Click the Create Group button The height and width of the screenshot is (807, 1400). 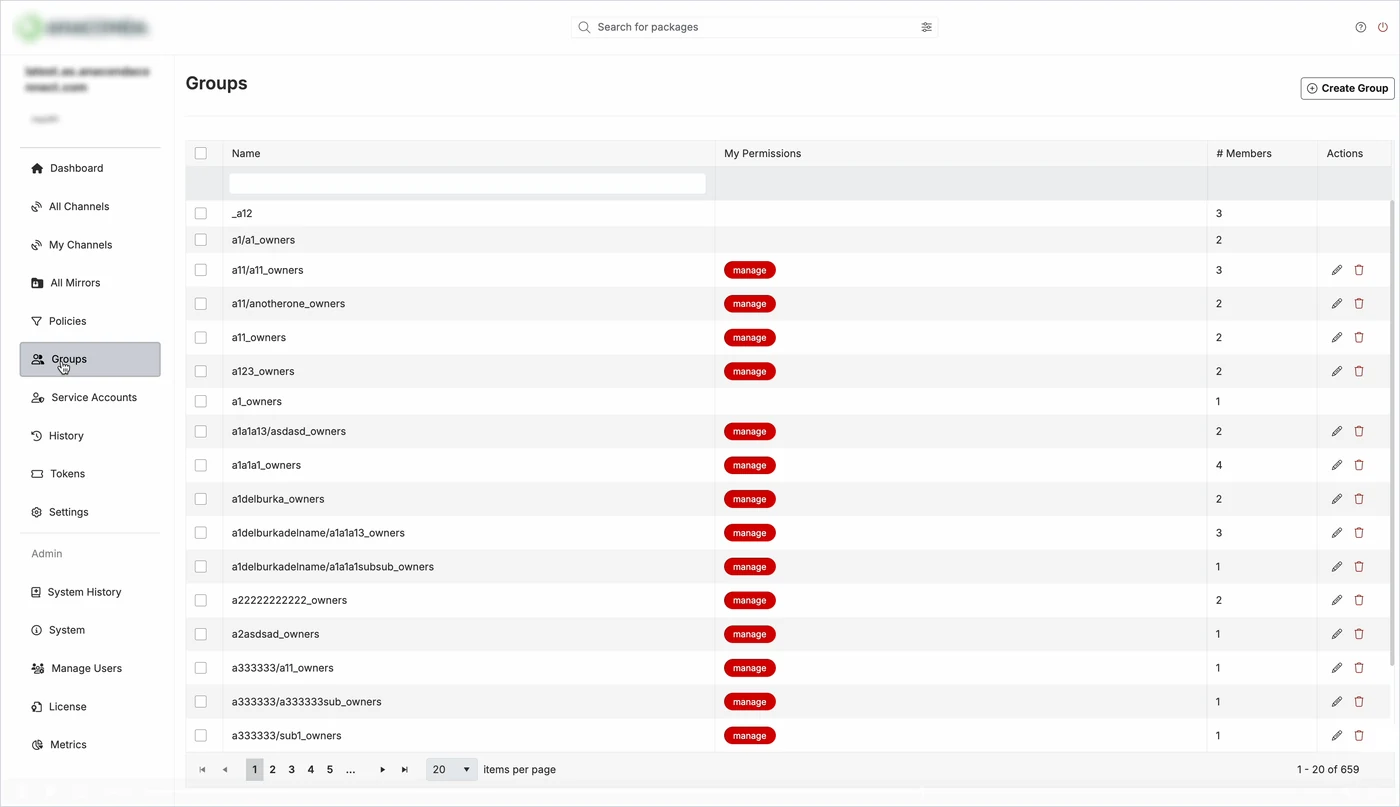pyautogui.click(x=1347, y=88)
